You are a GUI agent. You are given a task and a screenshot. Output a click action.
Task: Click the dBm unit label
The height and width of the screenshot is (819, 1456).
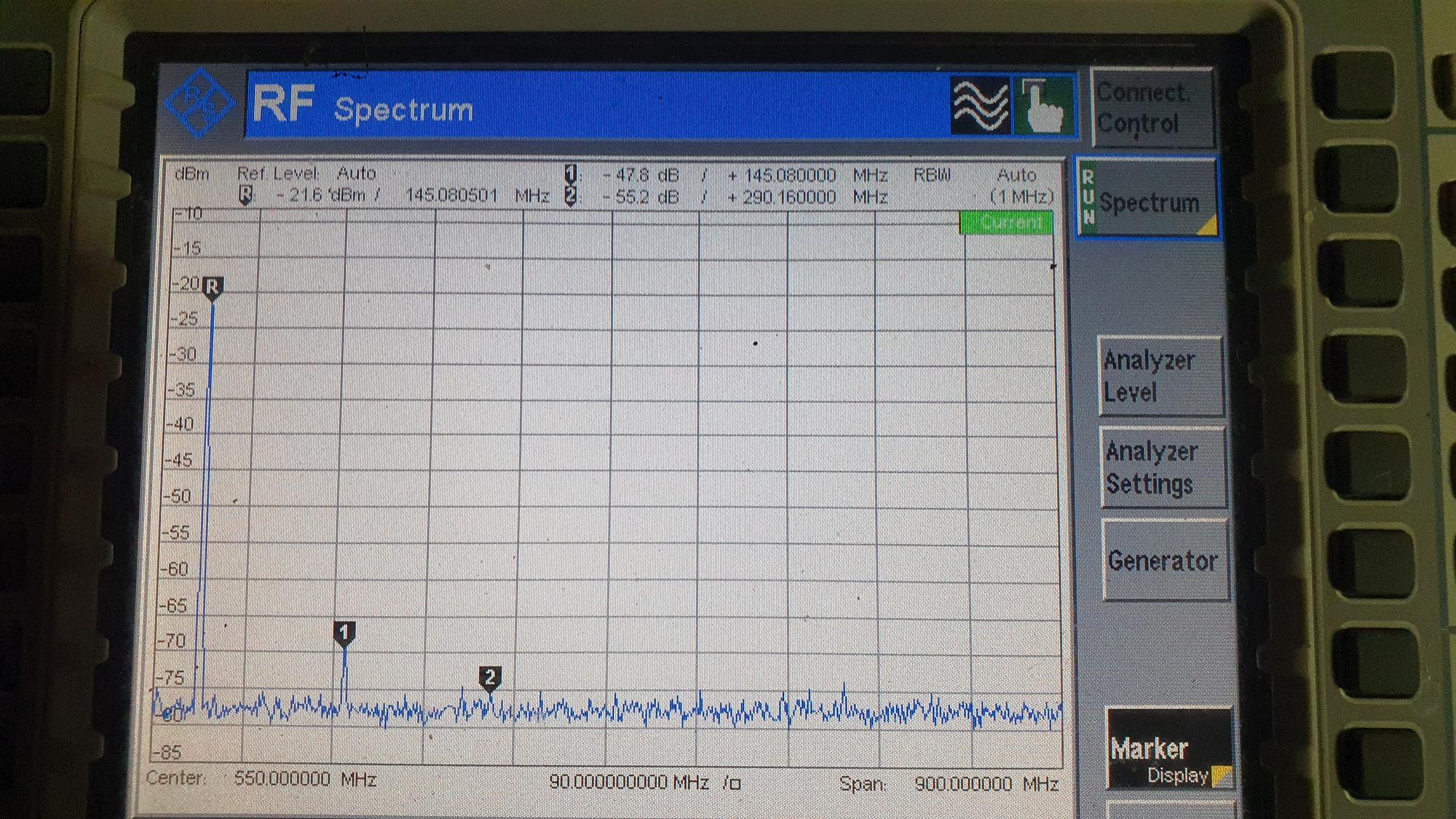click(x=191, y=174)
